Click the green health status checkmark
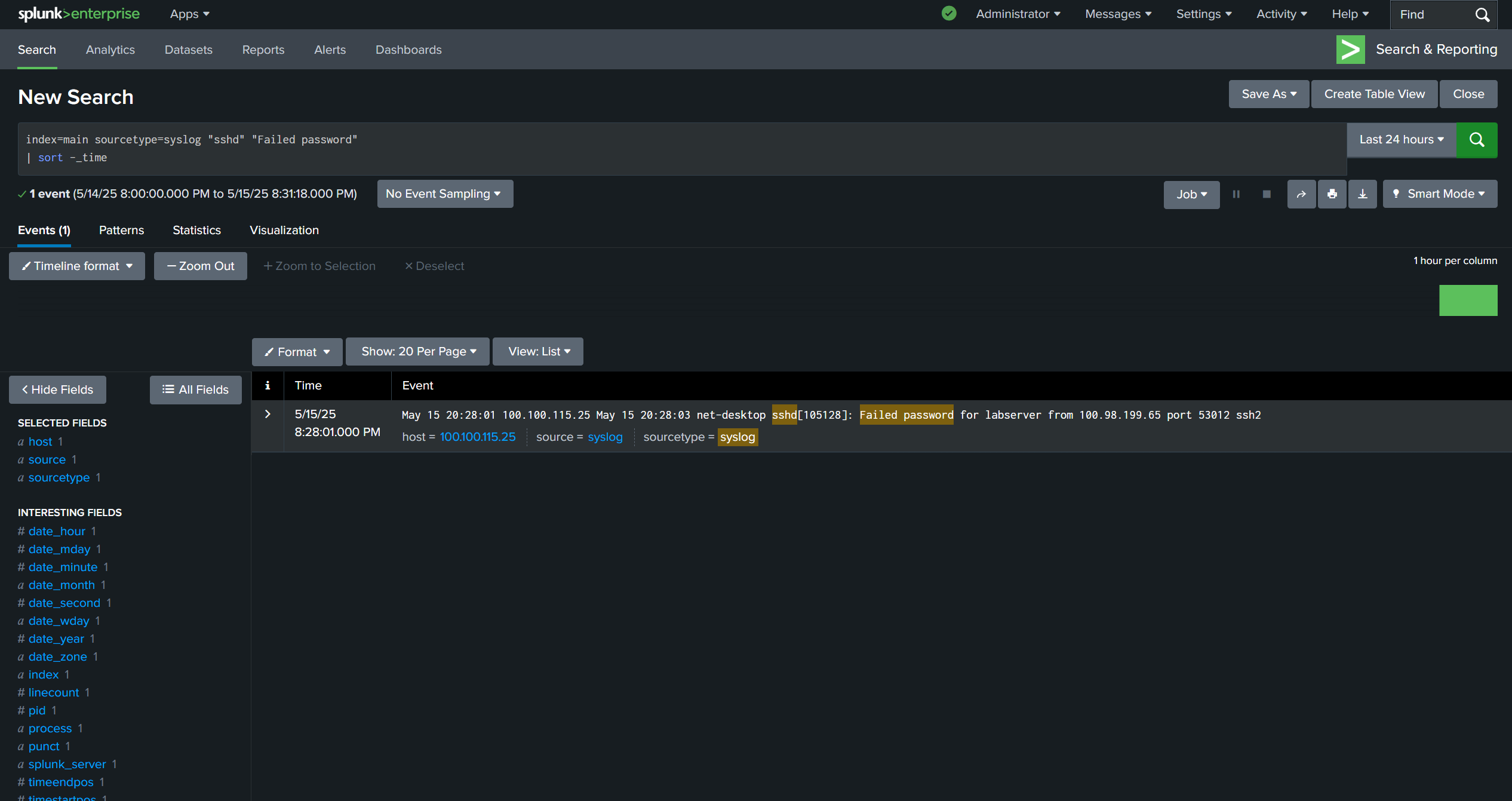Image resolution: width=1512 pixels, height=801 pixels. [x=949, y=14]
